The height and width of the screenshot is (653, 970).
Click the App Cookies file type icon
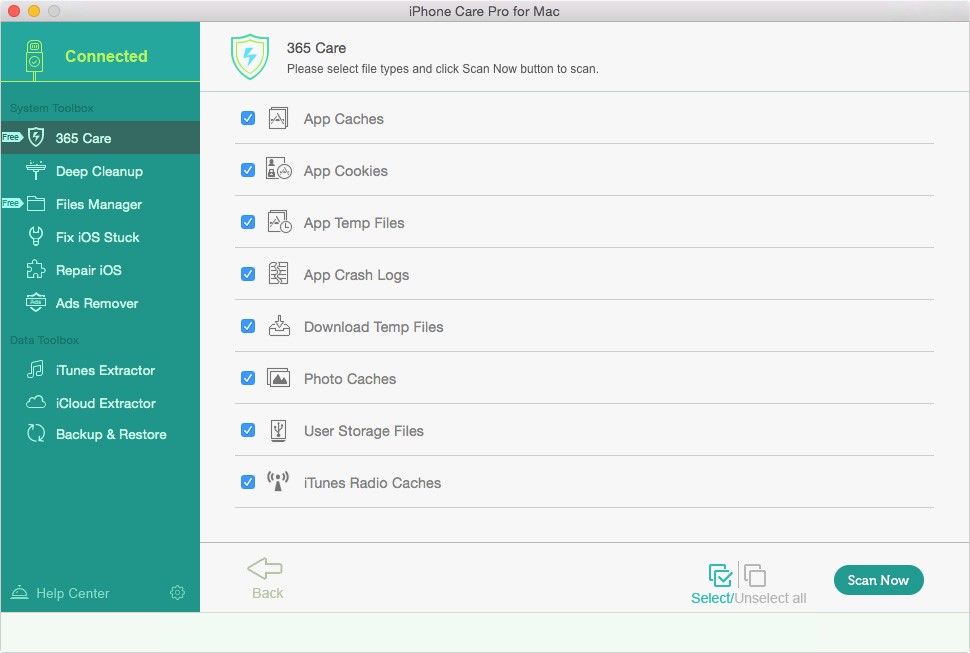(x=278, y=168)
